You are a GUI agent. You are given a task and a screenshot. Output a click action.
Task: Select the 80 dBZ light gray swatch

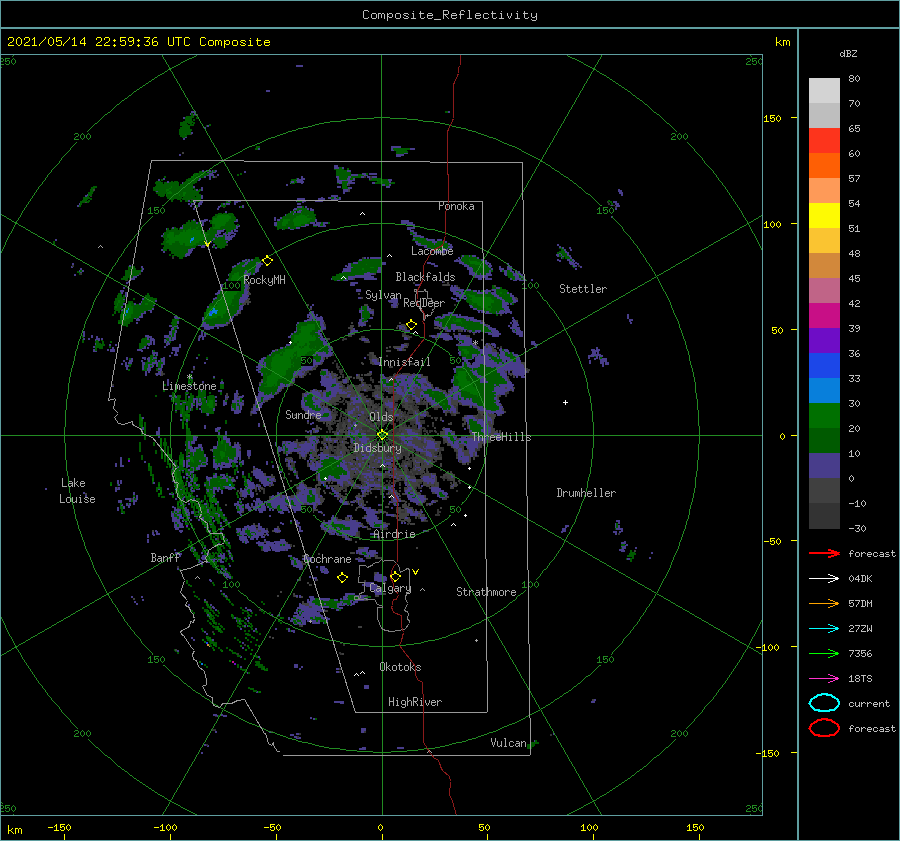[824, 90]
